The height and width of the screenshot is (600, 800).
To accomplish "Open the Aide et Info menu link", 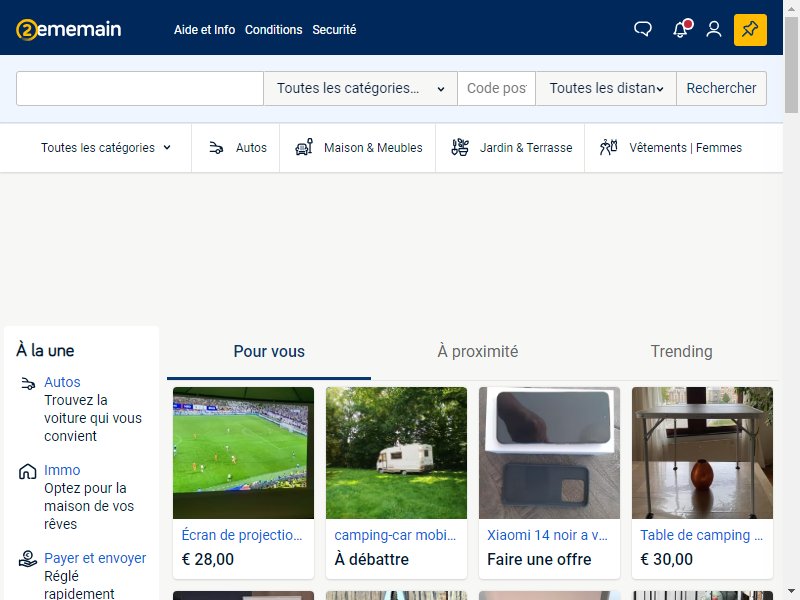I will [x=204, y=30].
